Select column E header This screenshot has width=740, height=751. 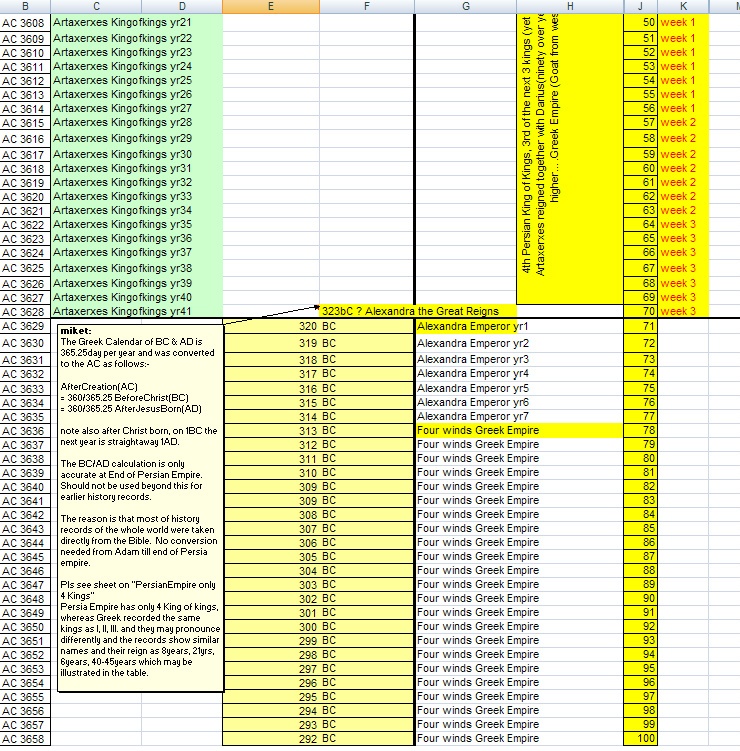click(271, 6)
